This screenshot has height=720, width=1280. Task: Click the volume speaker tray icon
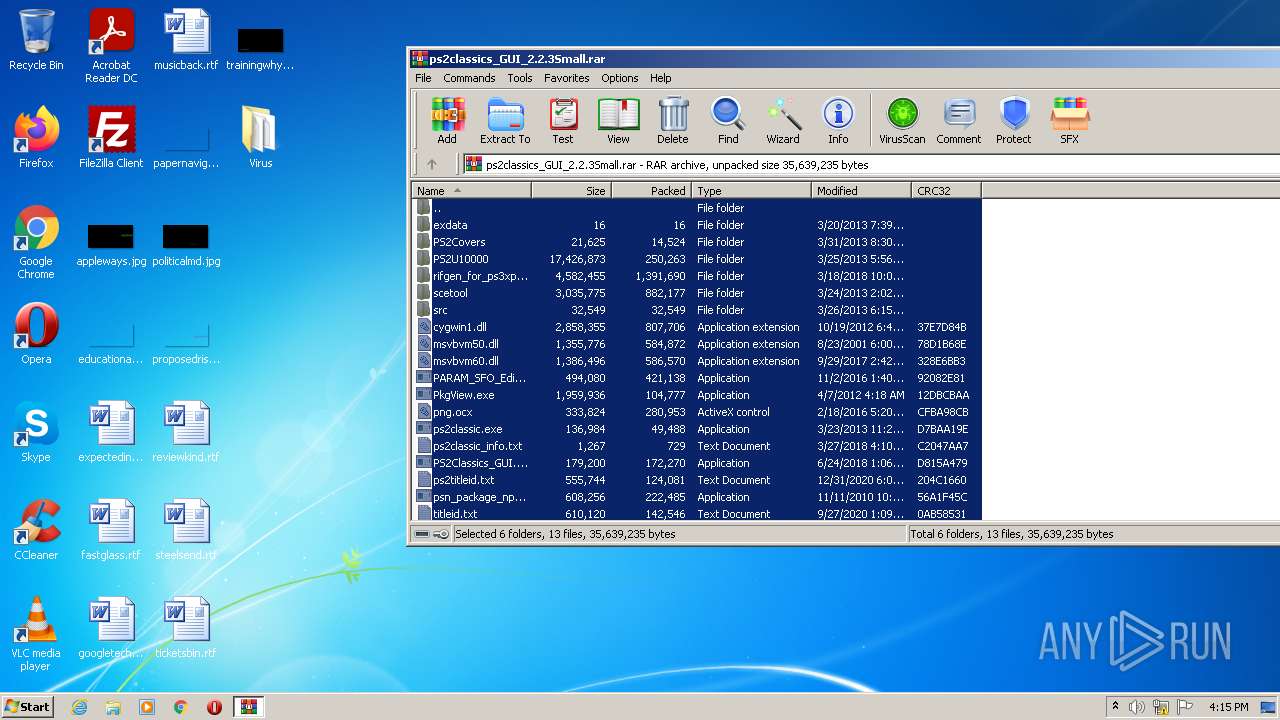pos(1137,707)
